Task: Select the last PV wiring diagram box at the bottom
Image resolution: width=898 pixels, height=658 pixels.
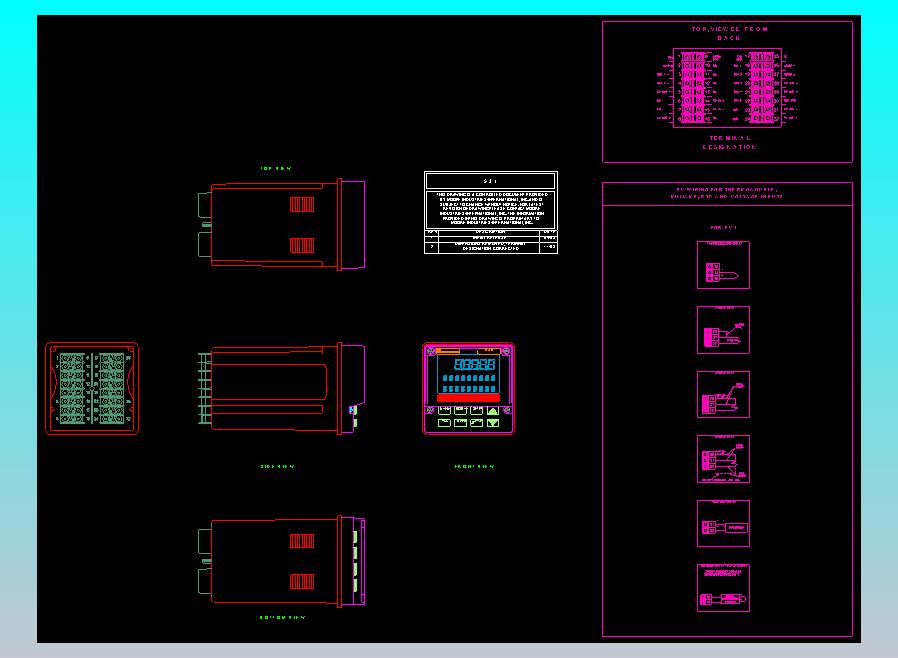Action: click(723, 588)
